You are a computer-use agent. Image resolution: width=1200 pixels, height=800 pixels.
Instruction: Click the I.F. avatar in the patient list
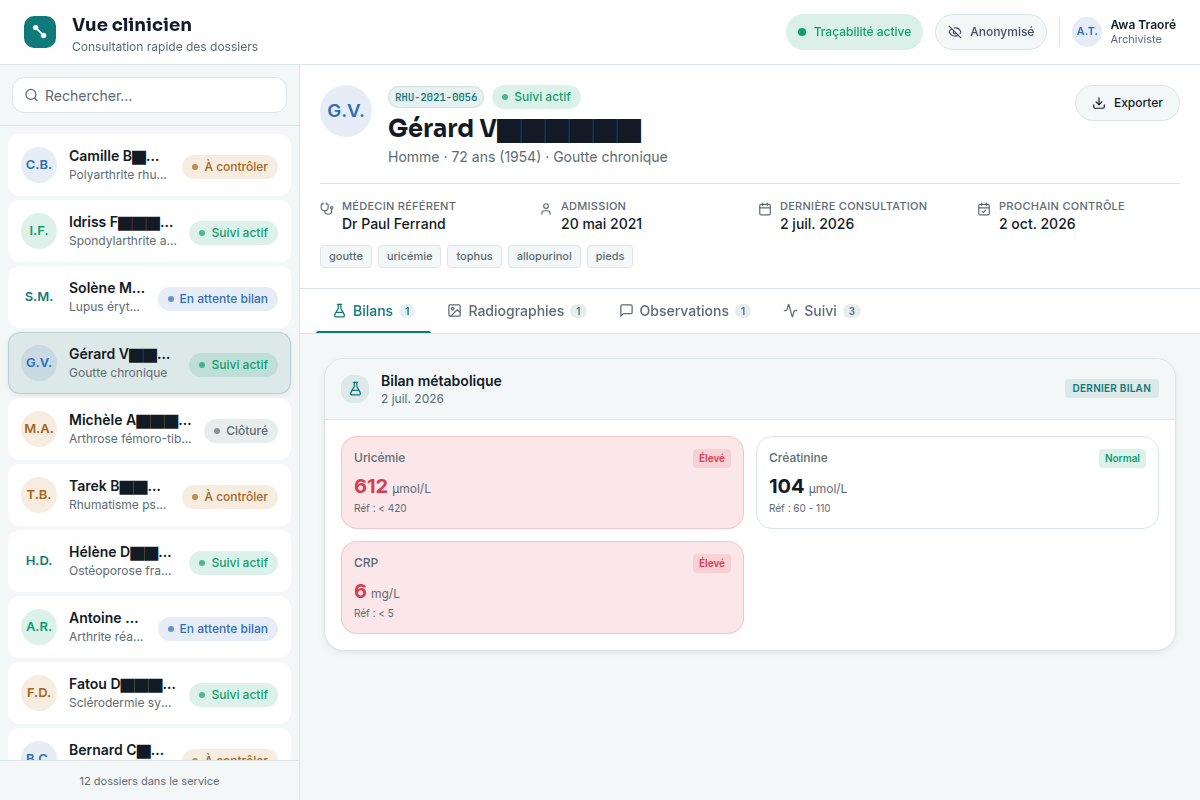tap(39, 231)
